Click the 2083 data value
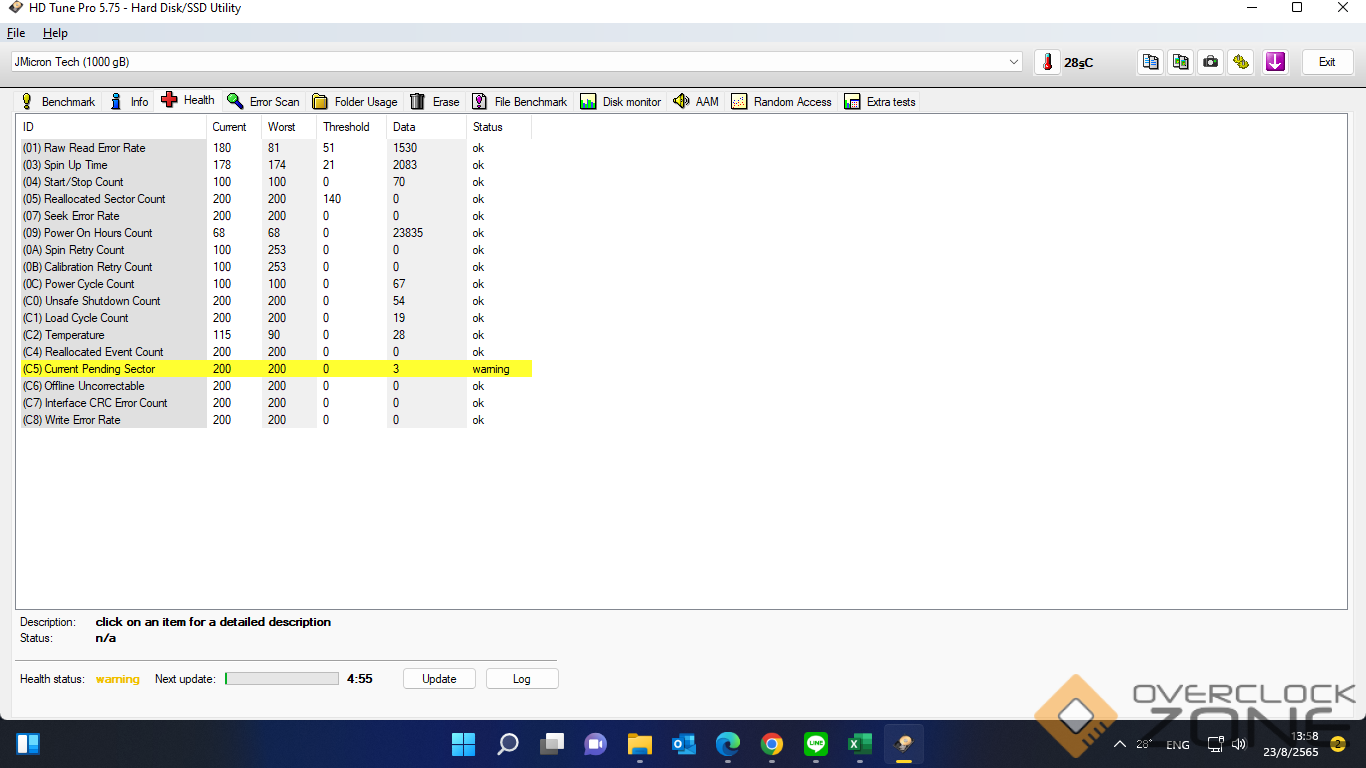 click(405, 165)
